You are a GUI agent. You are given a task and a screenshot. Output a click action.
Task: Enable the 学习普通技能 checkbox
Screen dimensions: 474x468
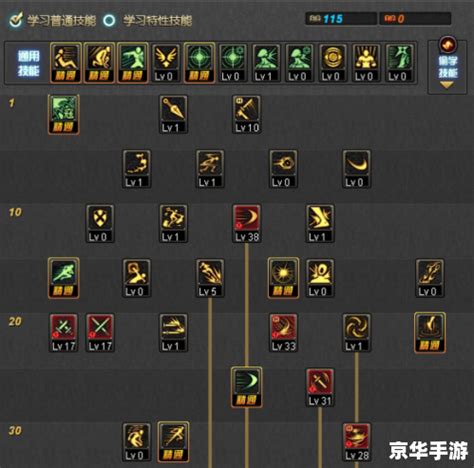pos(16,20)
